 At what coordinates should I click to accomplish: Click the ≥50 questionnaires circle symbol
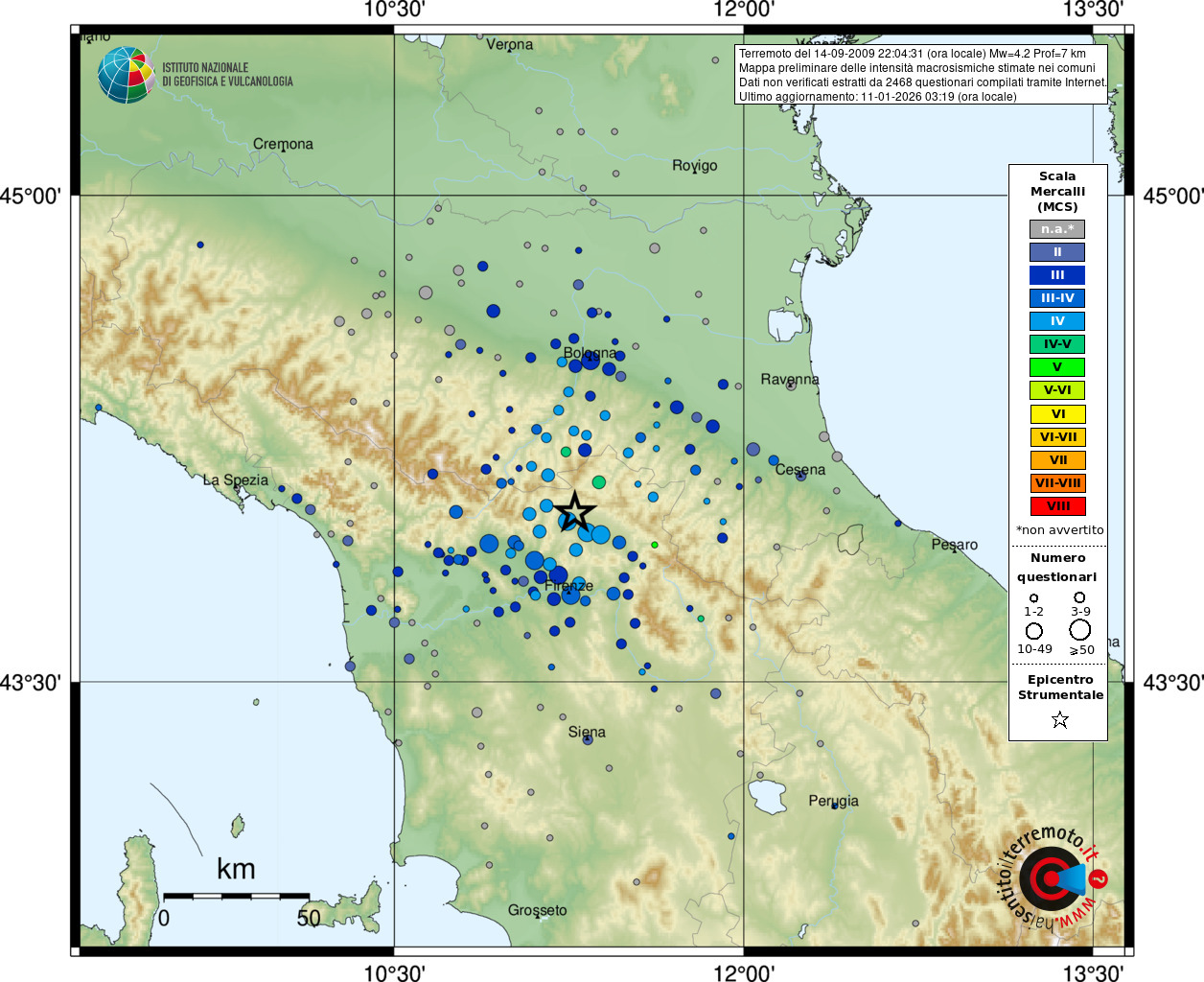pyautogui.click(x=1080, y=630)
